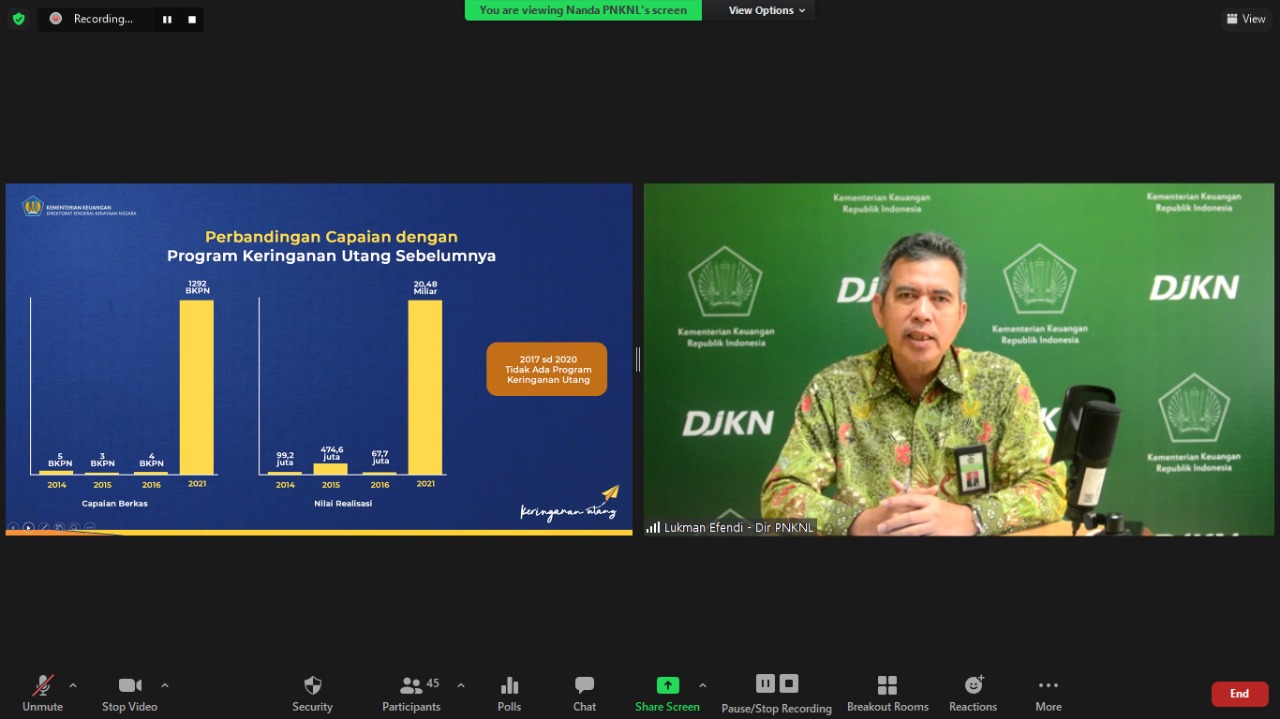Expand audio settings arrow beside Unmute
Image resolution: width=1280 pixels, height=719 pixels.
[x=73, y=686]
